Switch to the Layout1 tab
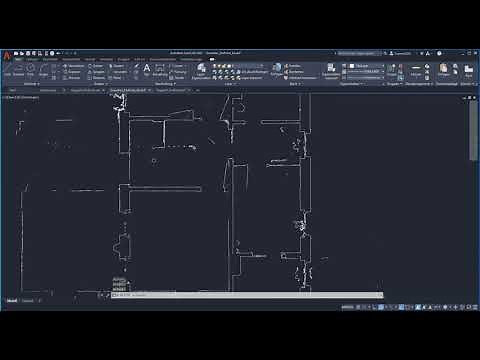 [x=27, y=301]
